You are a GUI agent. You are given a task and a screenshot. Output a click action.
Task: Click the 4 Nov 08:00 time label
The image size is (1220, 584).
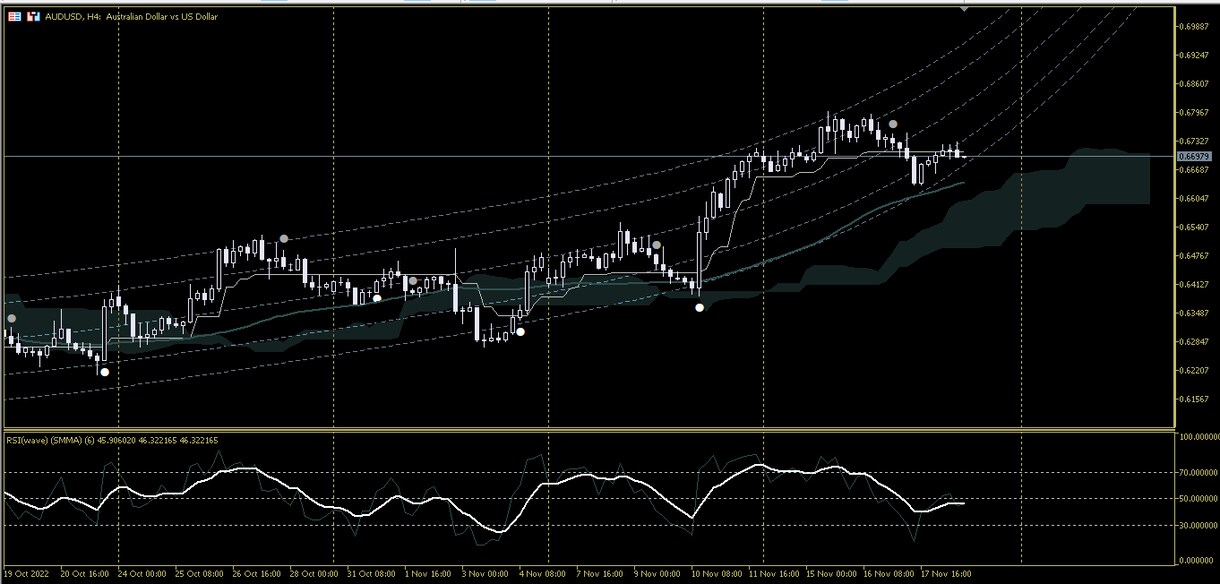click(541, 574)
